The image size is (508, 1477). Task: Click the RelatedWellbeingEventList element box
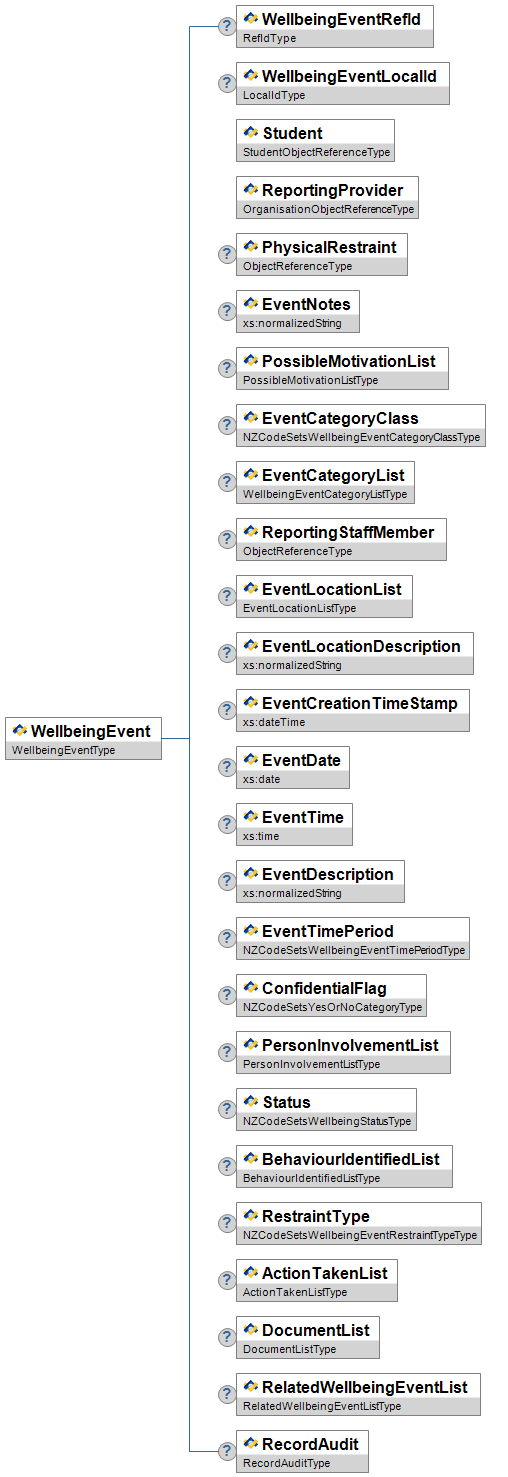(x=358, y=1394)
